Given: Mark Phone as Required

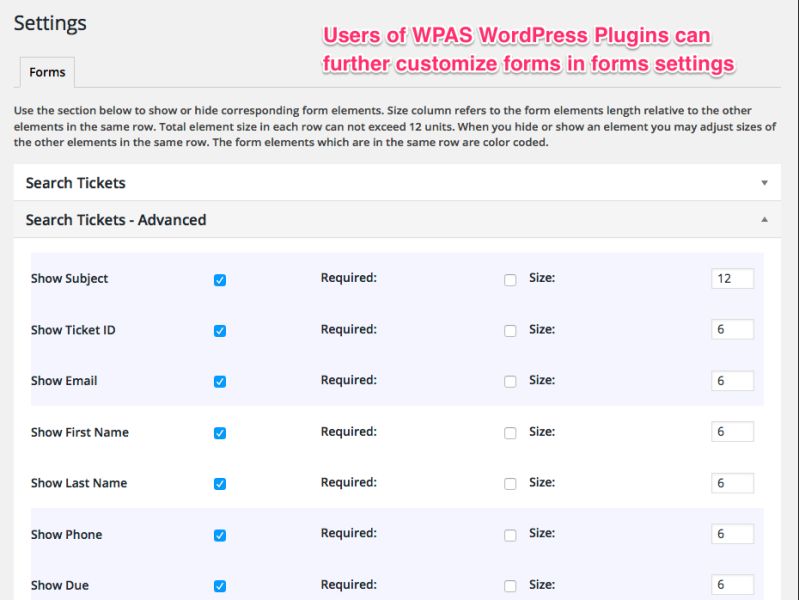Looking at the screenshot, I should pyautogui.click(x=510, y=535).
